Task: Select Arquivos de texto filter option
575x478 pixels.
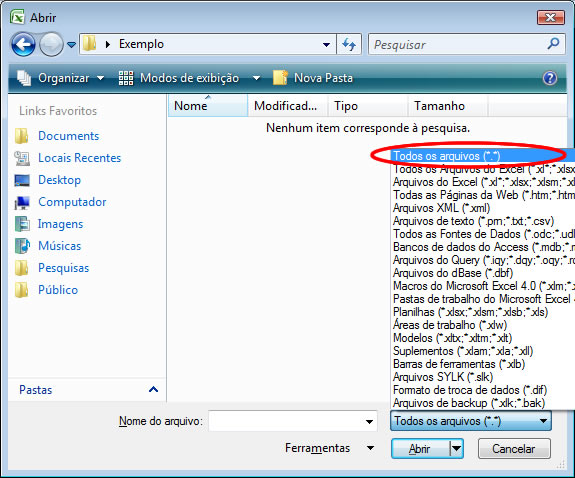Action: pos(483,221)
